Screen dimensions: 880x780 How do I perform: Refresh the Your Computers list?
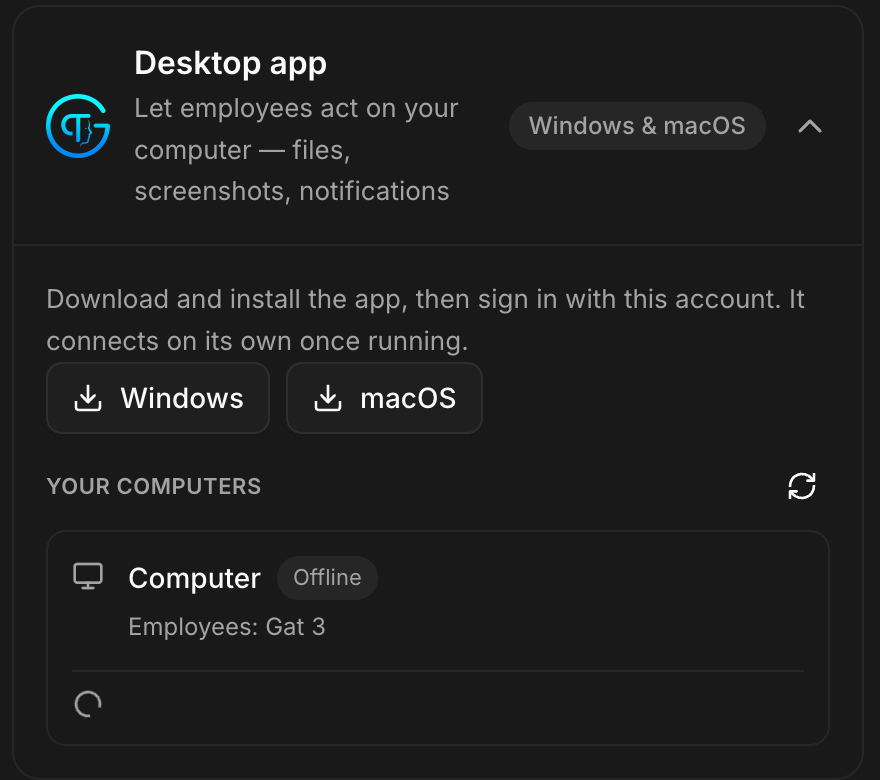(802, 486)
